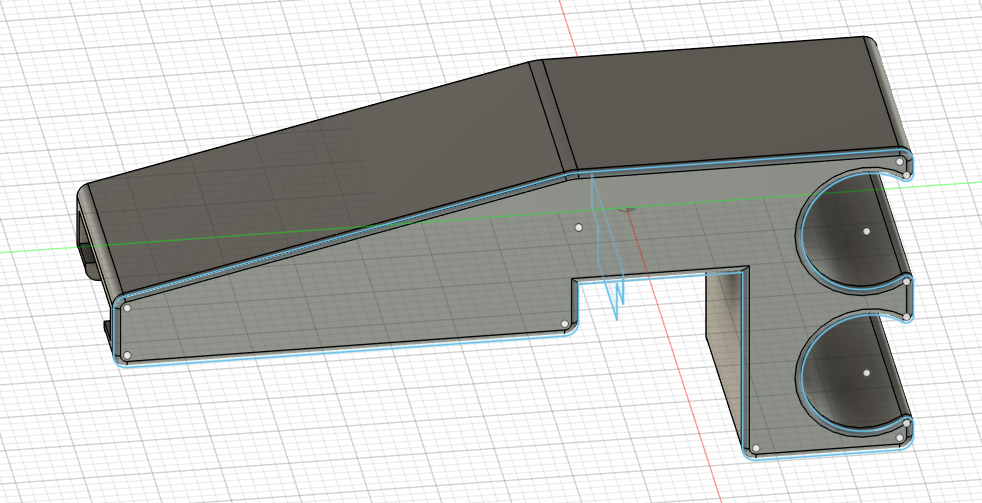Select the center point of the lower circular cutout

tap(866, 372)
